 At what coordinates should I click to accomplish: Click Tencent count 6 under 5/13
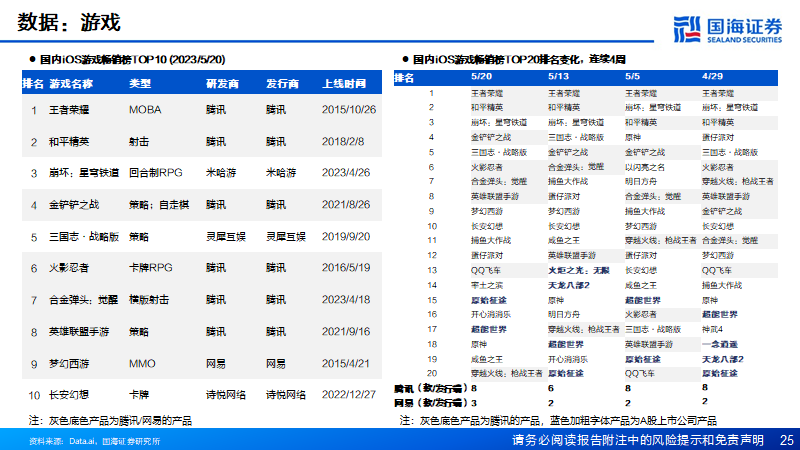pyautogui.click(x=551, y=388)
